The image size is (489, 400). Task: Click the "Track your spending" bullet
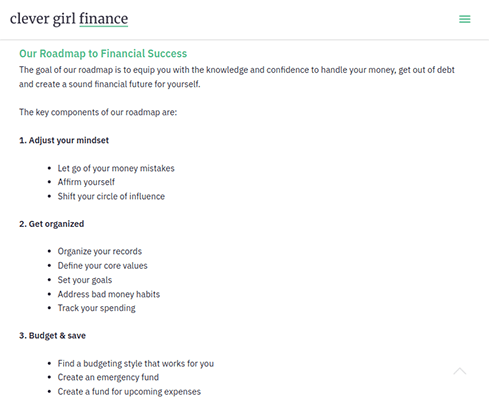coord(97,308)
